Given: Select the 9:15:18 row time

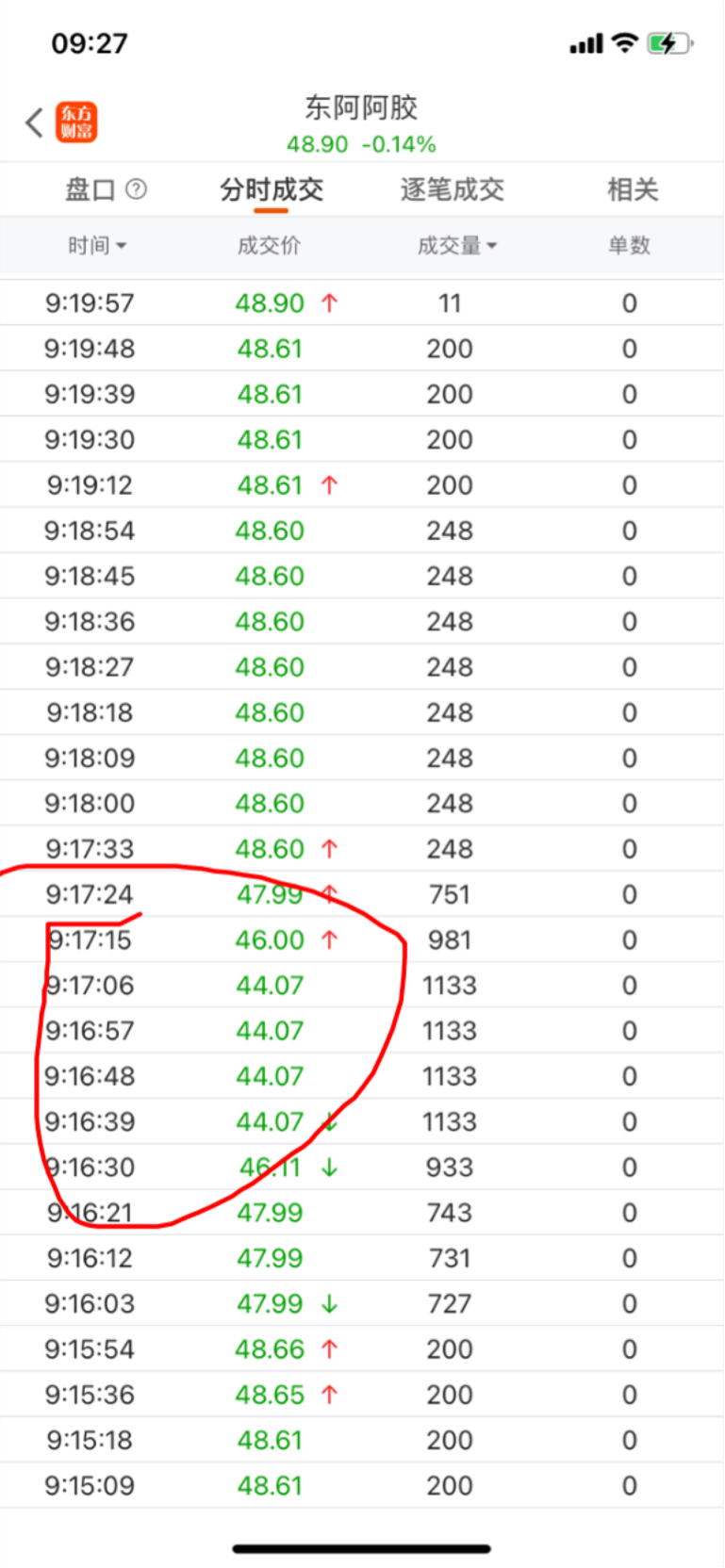Looking at the screenshot, I should (90, 1440).
